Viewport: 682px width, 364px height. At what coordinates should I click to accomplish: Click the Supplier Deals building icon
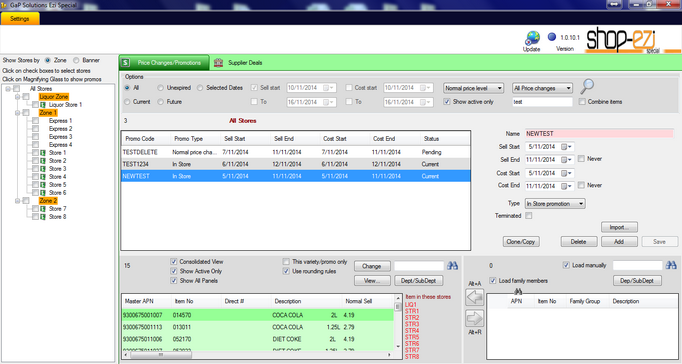tap(218, 63)
